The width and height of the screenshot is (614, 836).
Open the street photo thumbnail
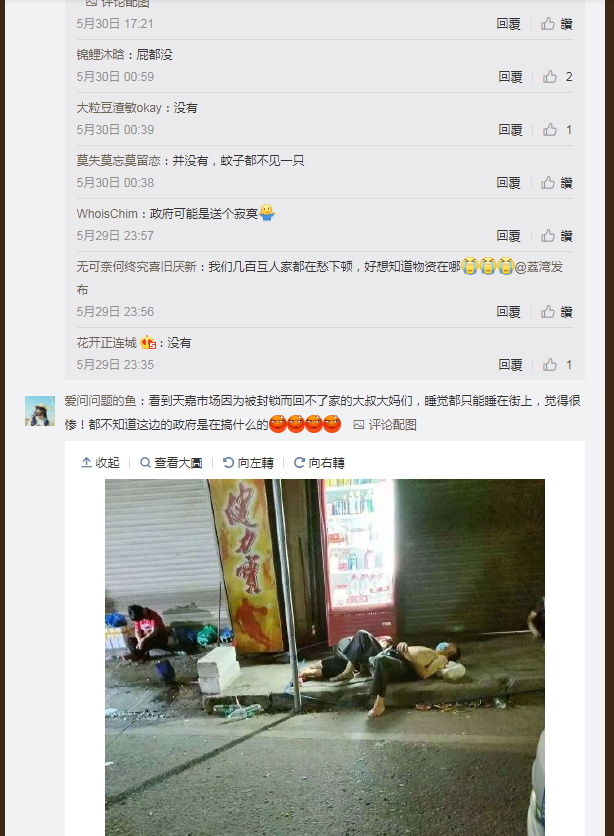point(325,657)
